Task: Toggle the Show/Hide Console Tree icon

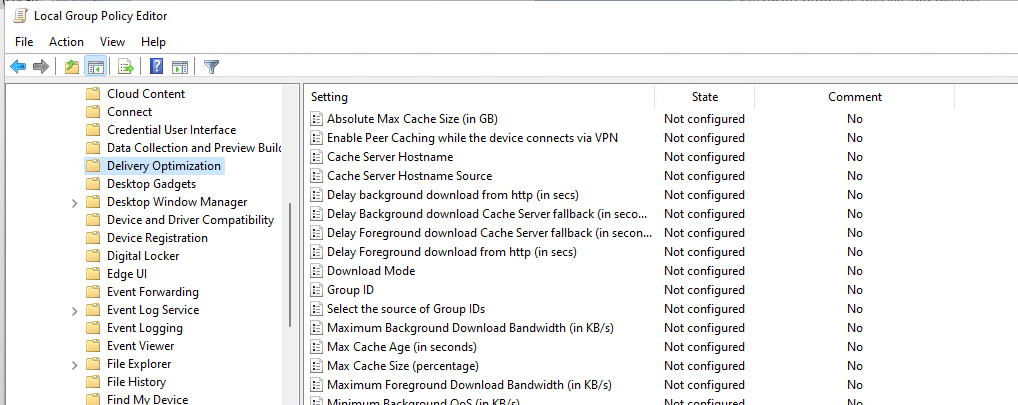Action: (96, 66)
